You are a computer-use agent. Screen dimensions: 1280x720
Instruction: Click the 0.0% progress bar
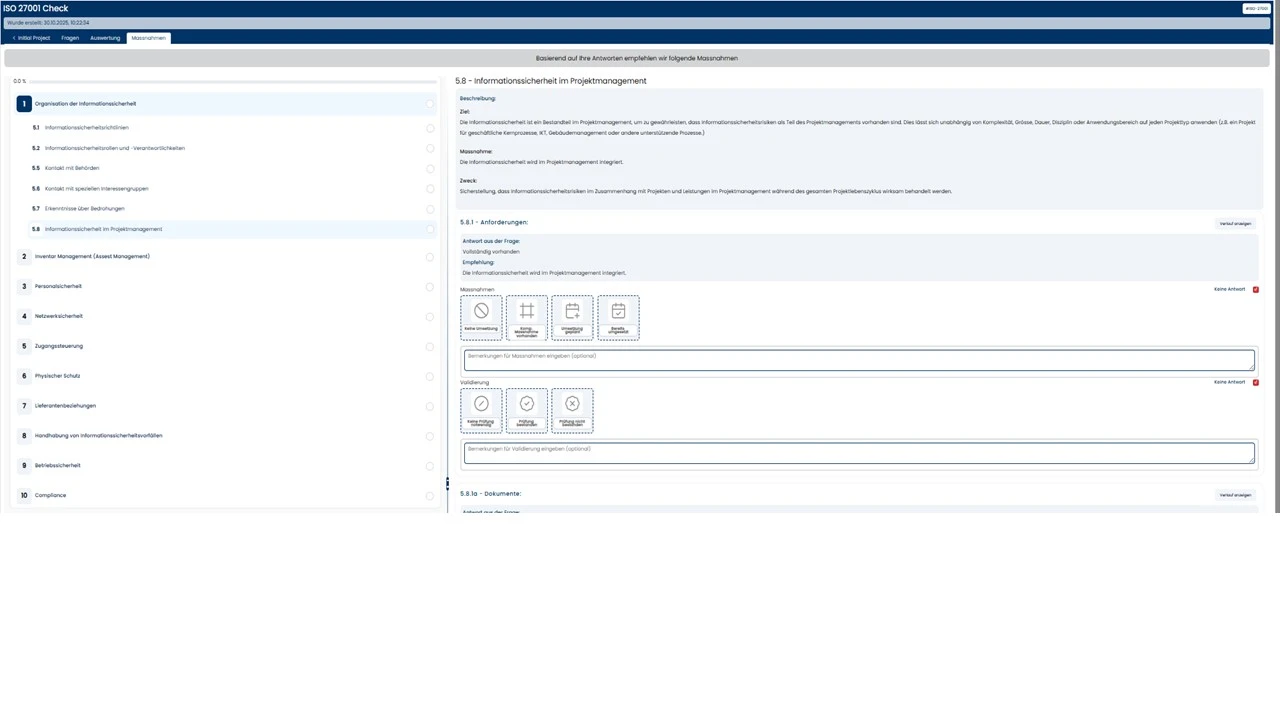tap(220, 81)
